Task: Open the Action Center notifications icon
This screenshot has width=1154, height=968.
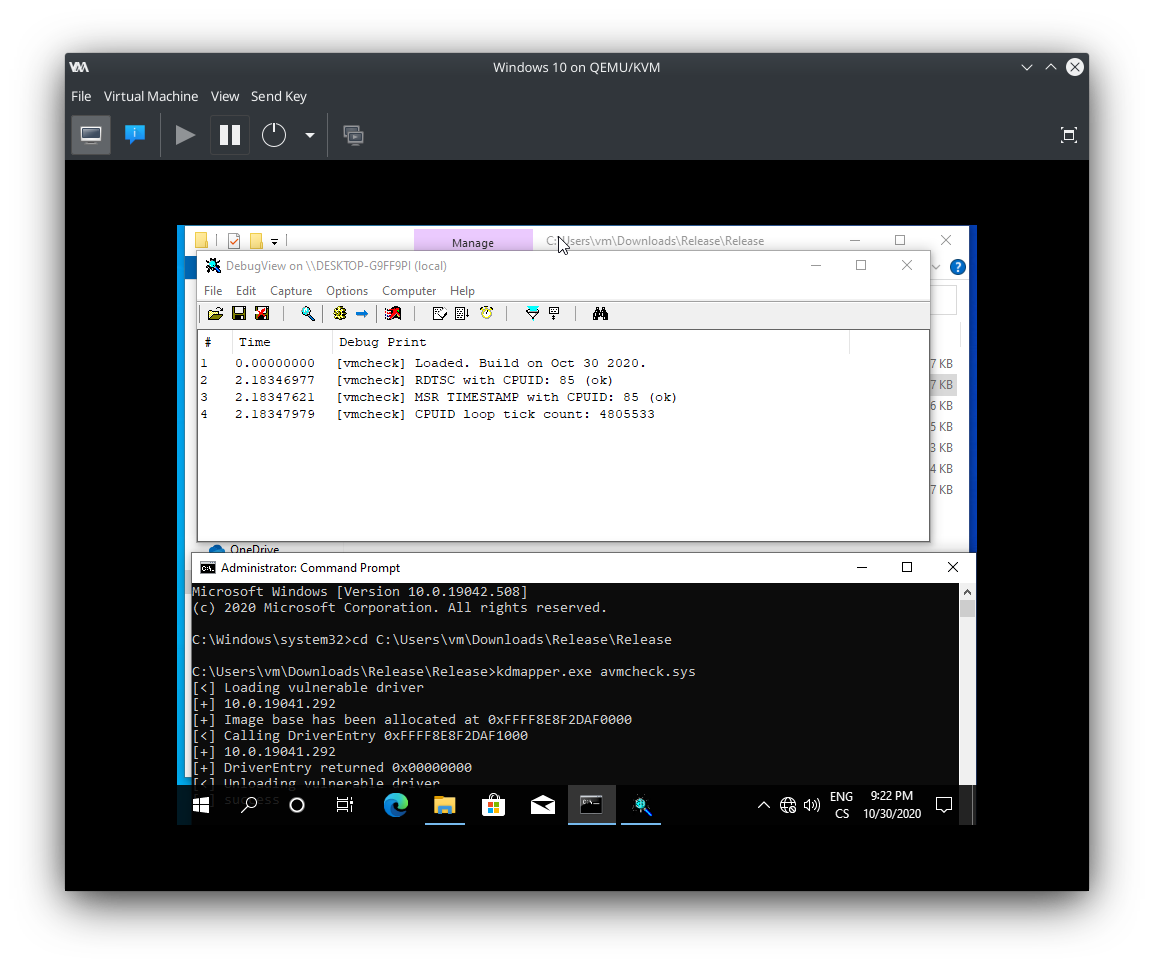Action: (x=944, y=805)
